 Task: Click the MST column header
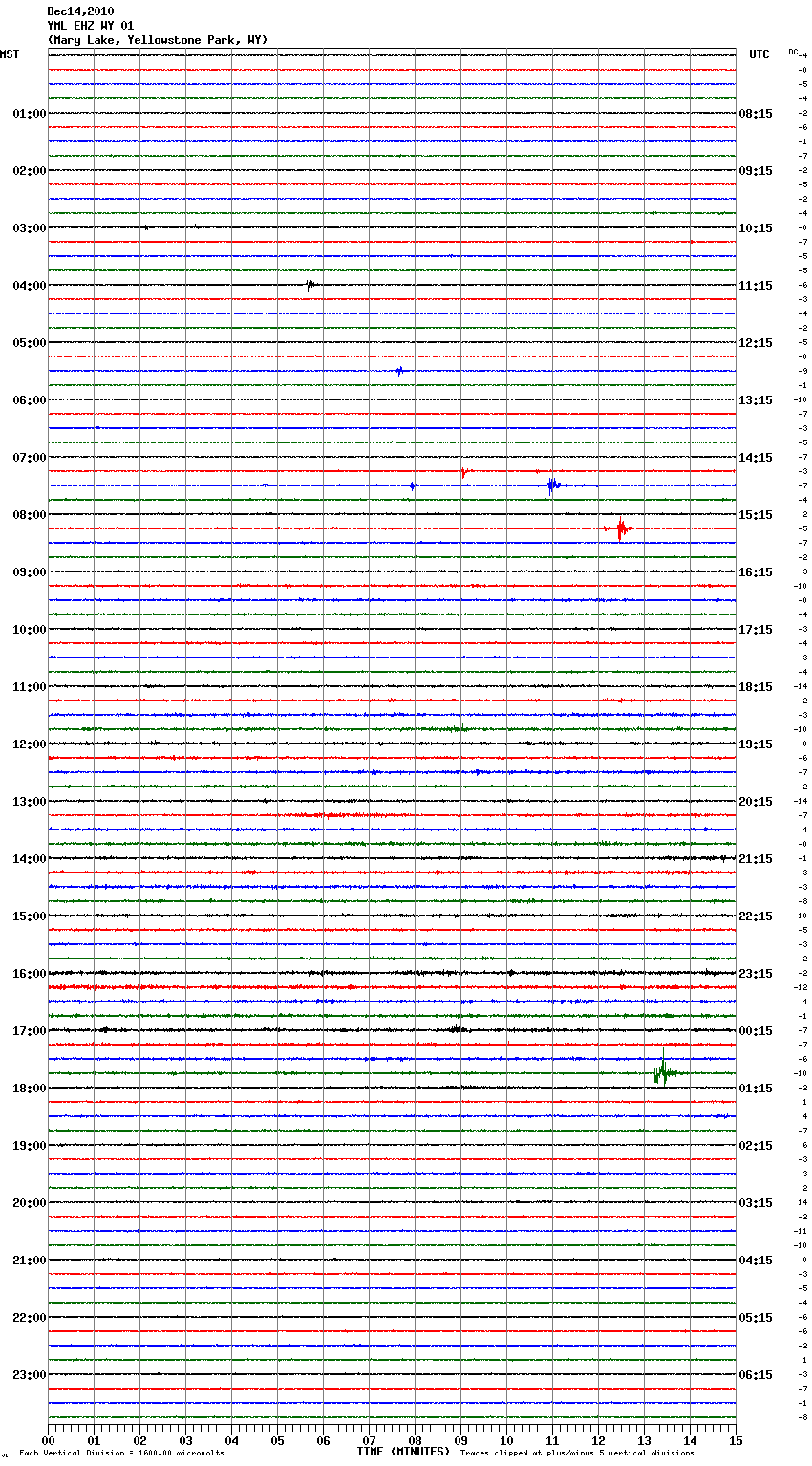pyautogui.click(x=10, y=54)
